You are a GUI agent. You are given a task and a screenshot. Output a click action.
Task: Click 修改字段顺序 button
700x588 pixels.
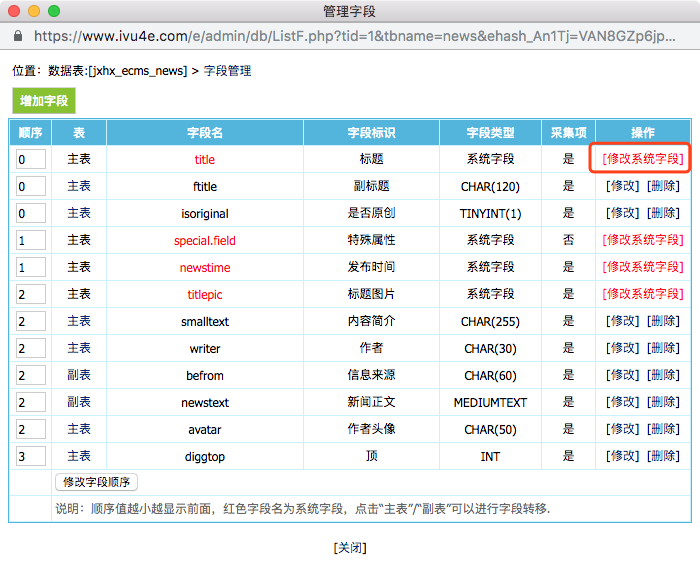(96, 482)
